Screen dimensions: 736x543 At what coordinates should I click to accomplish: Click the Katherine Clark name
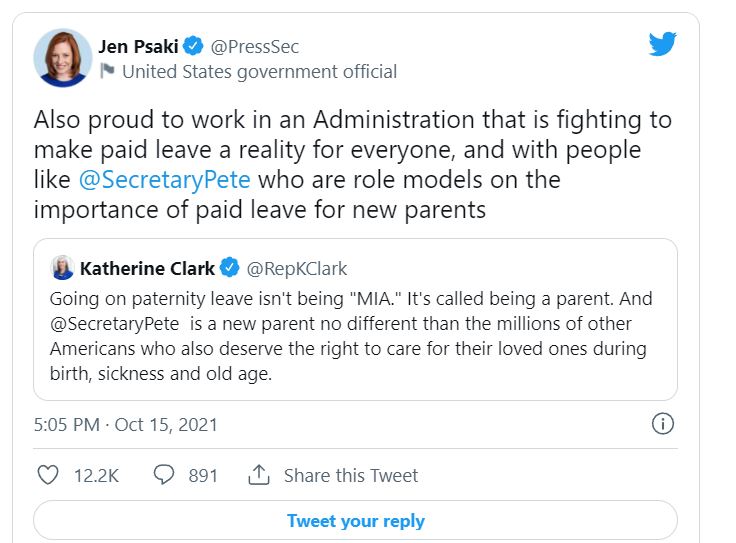point(147,268)
